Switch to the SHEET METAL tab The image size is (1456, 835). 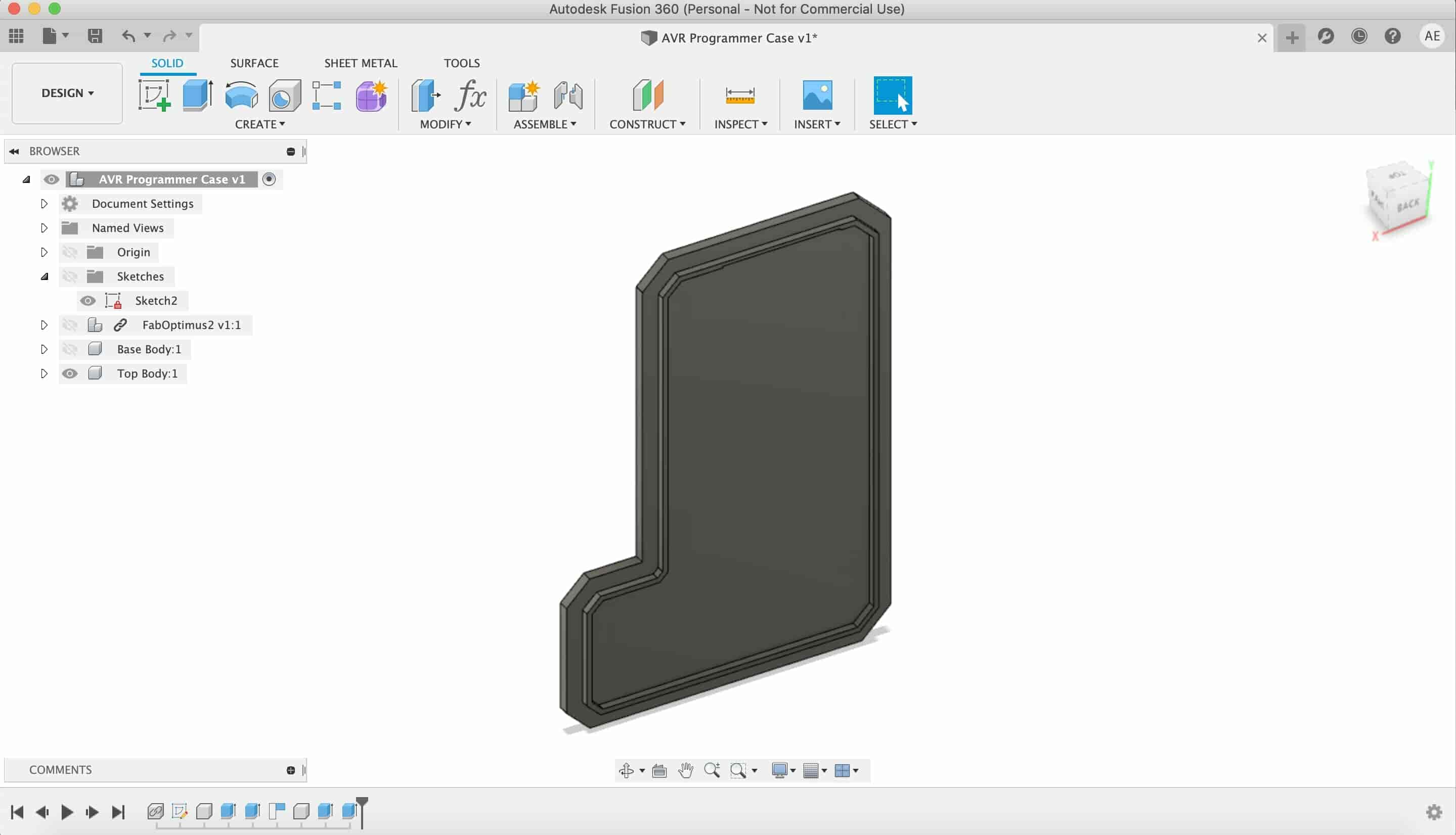pos(361,63)
